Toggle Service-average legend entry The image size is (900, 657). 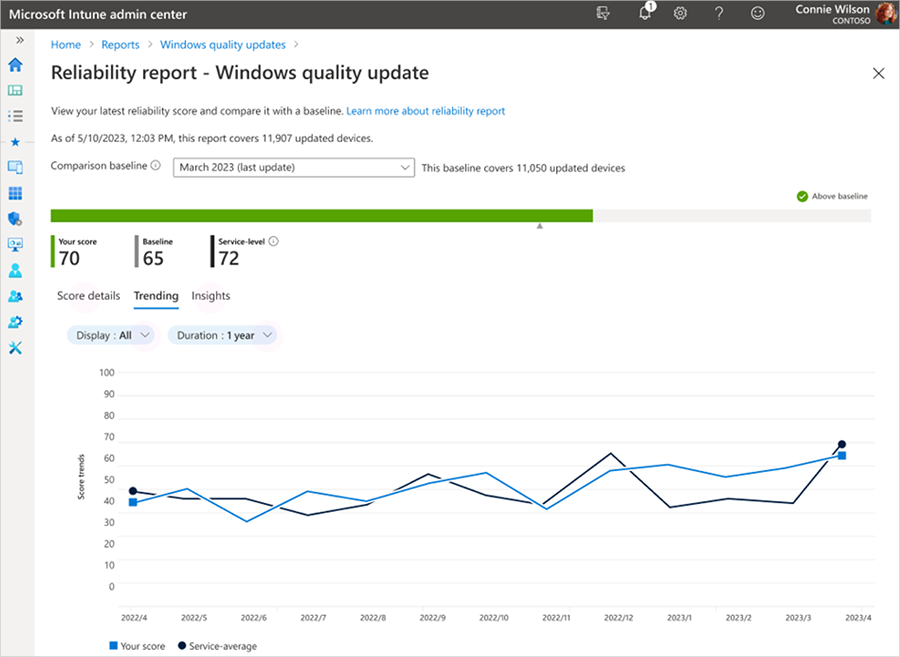coord(218,646)
